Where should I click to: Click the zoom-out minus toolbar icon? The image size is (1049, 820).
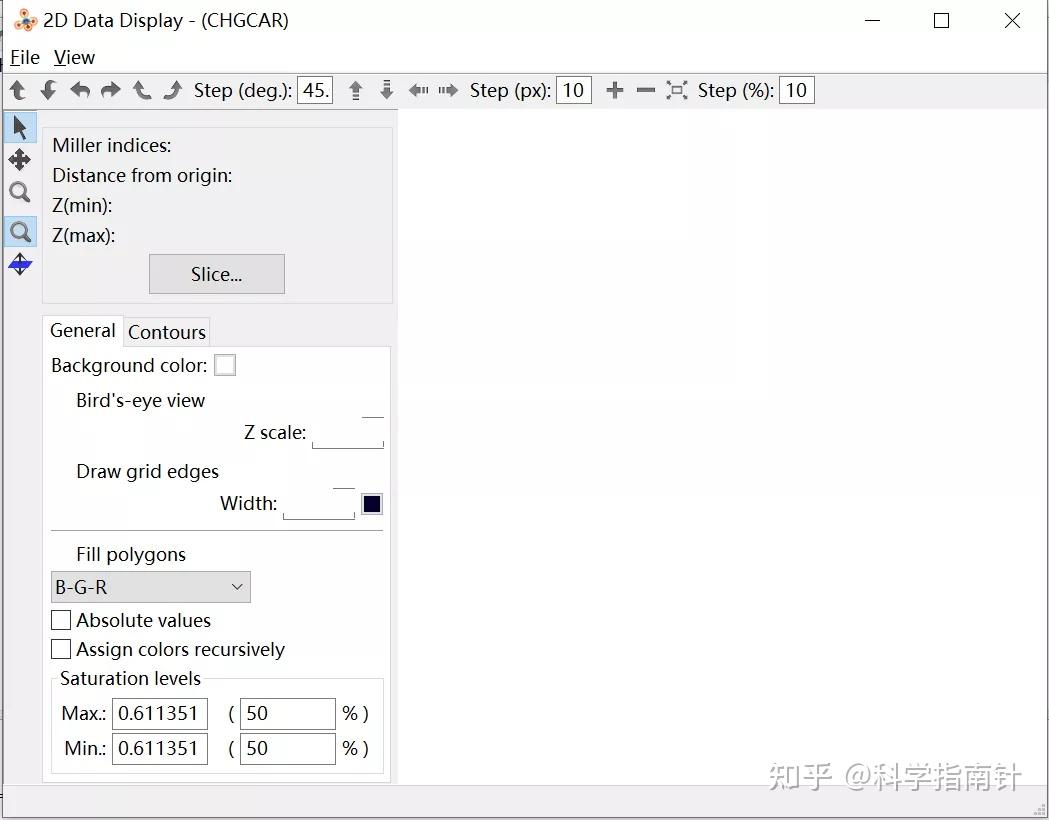coord(646,90)
